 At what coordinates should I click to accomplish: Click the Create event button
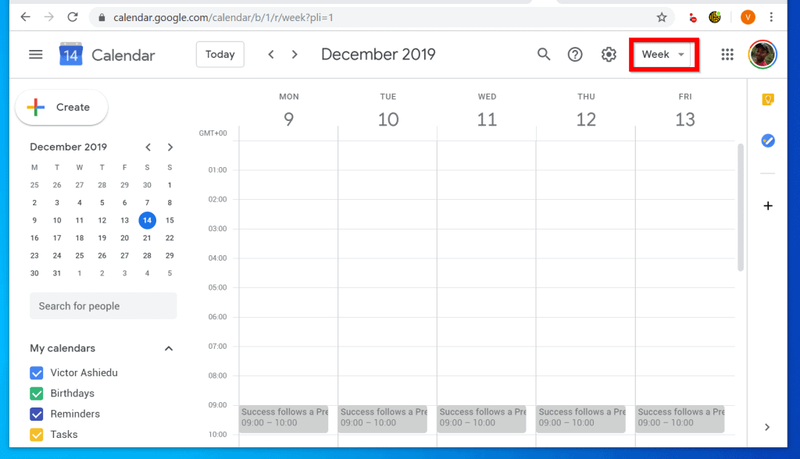point(62,107)
